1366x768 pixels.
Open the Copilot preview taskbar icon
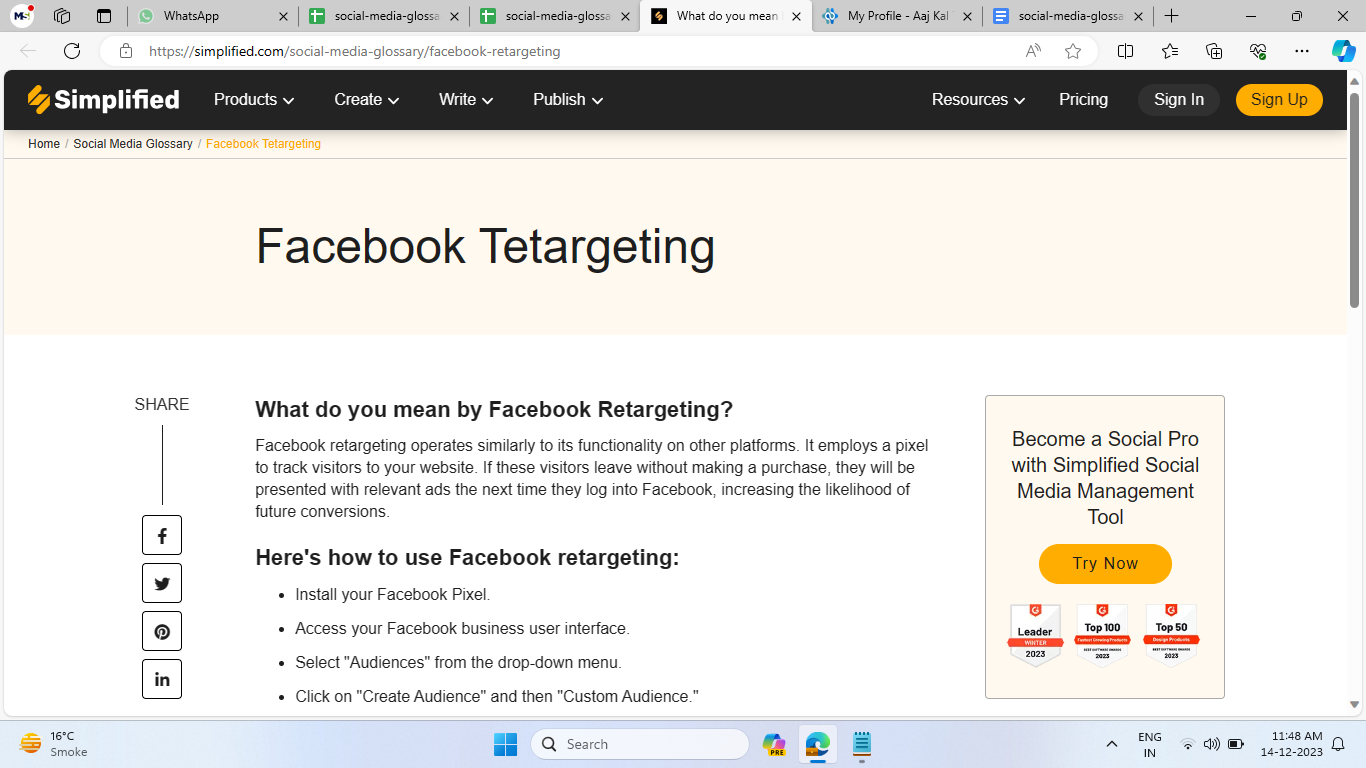click(774, 744)
